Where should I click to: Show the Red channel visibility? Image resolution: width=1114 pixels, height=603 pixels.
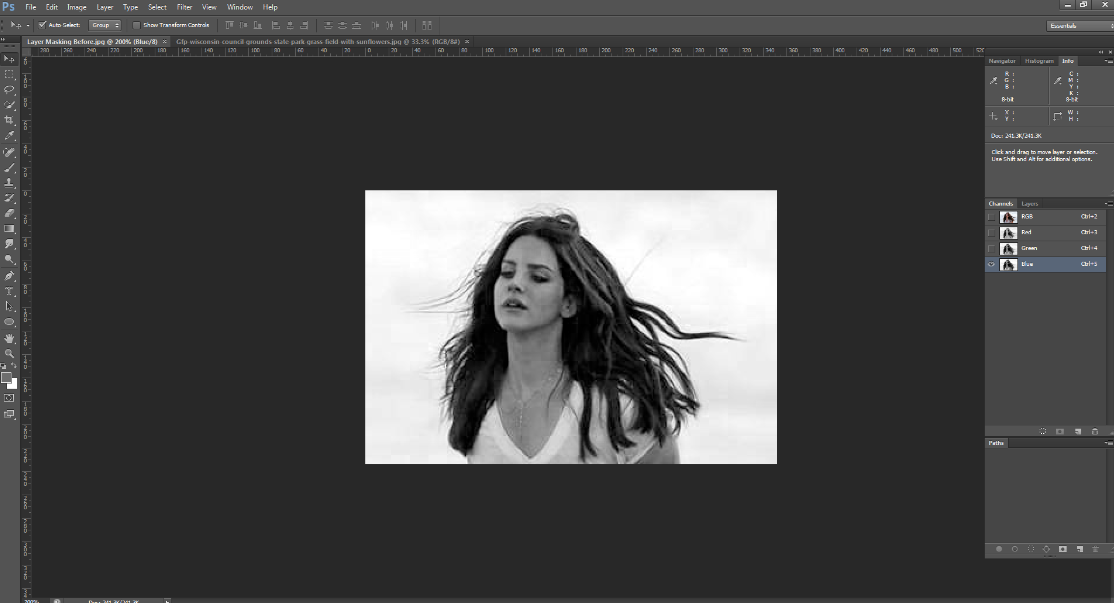point(991,232)
